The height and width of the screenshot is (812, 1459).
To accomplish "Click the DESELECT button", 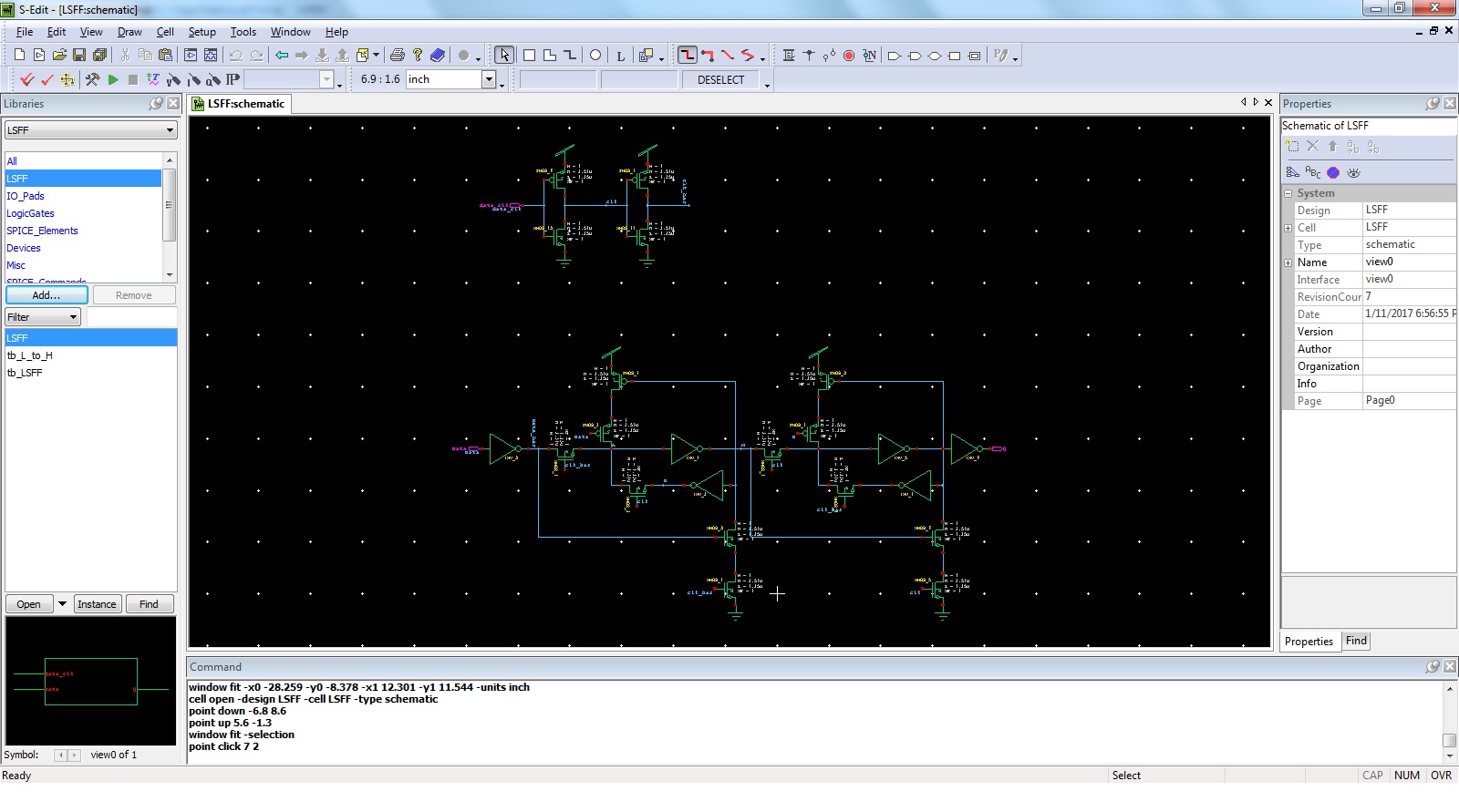I will 721,80.
